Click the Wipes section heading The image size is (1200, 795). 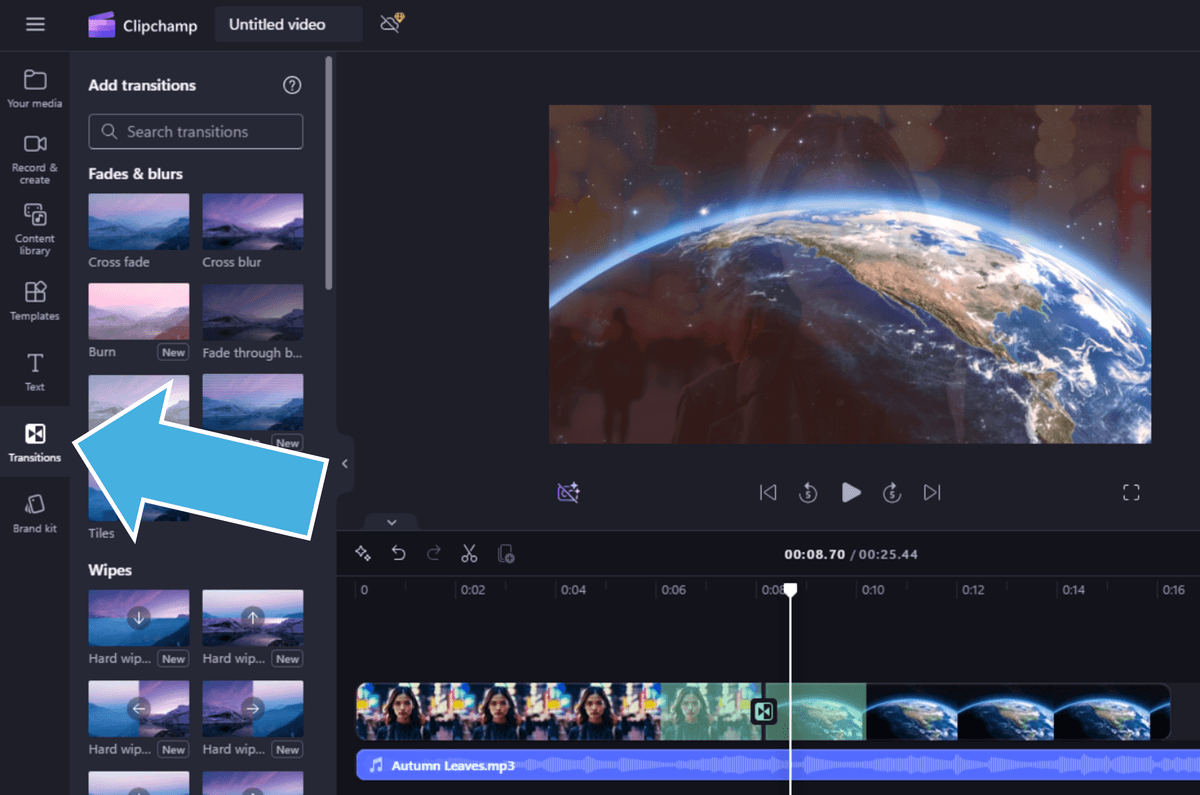point(110,570)
